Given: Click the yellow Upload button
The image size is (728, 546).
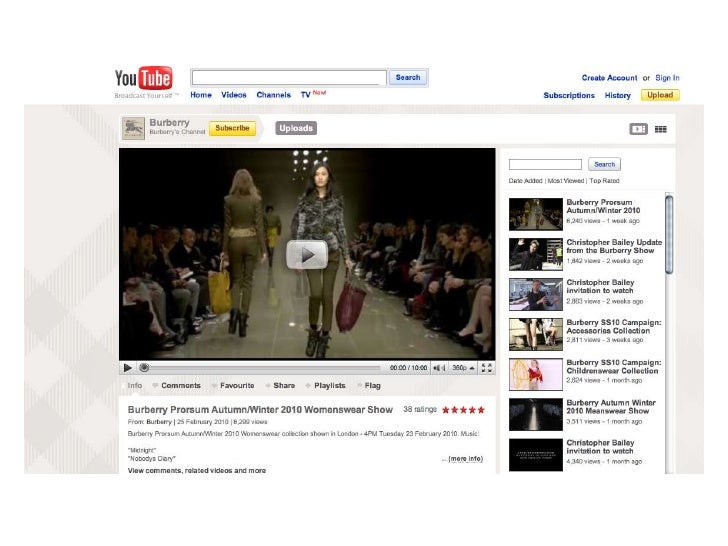Looking at the screenshot, I should [660, 95].
